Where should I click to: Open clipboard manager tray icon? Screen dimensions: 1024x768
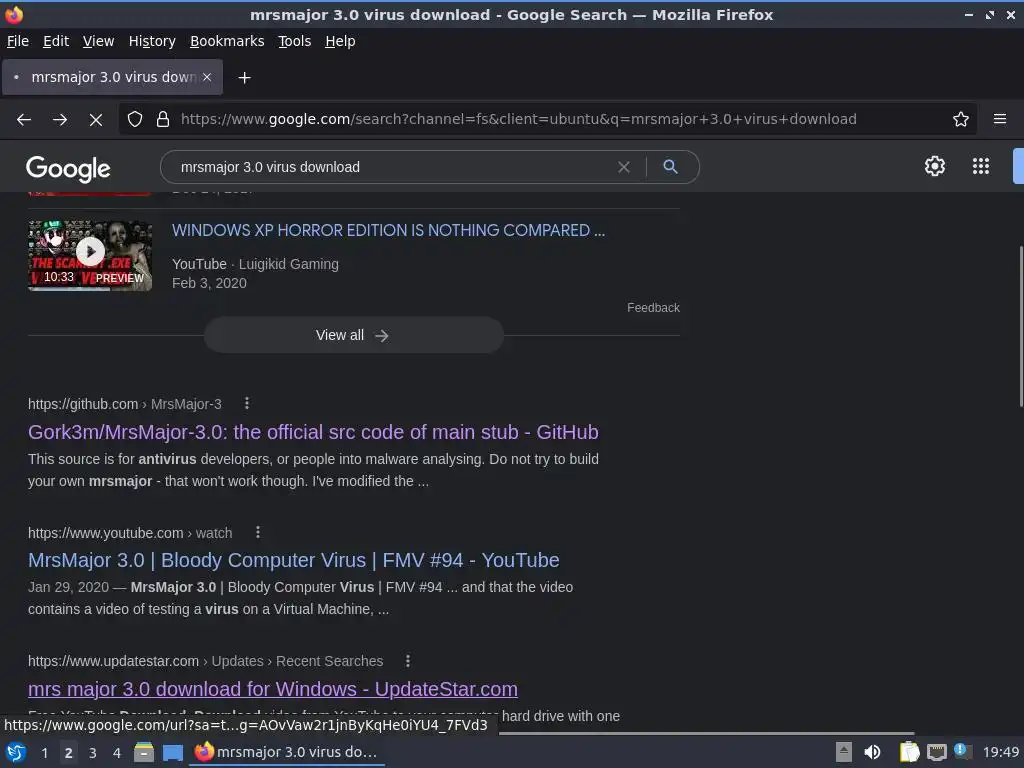909,752
